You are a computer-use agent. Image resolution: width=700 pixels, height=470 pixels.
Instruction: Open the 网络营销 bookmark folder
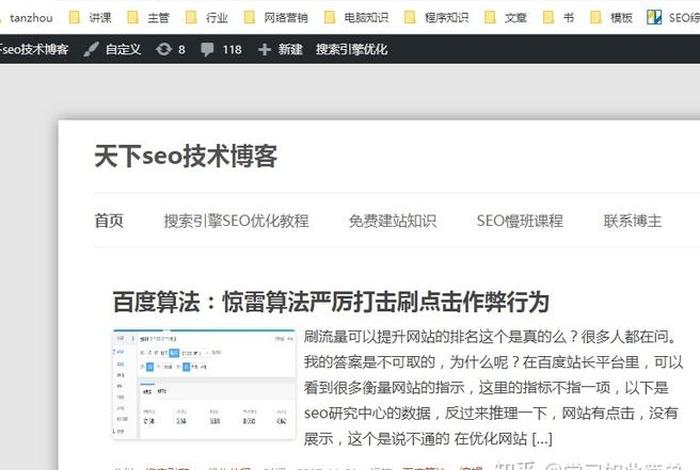point(276,18)
